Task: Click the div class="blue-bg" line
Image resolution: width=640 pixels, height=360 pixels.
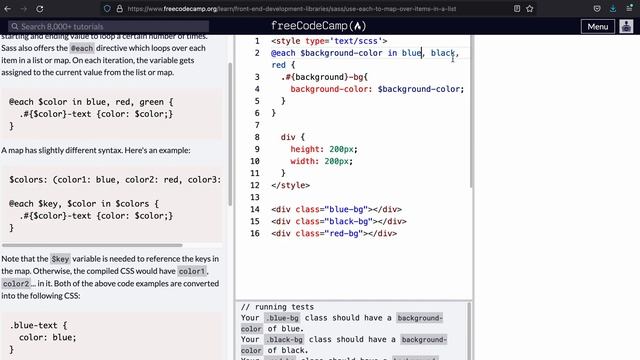Action: click(336, 209)
